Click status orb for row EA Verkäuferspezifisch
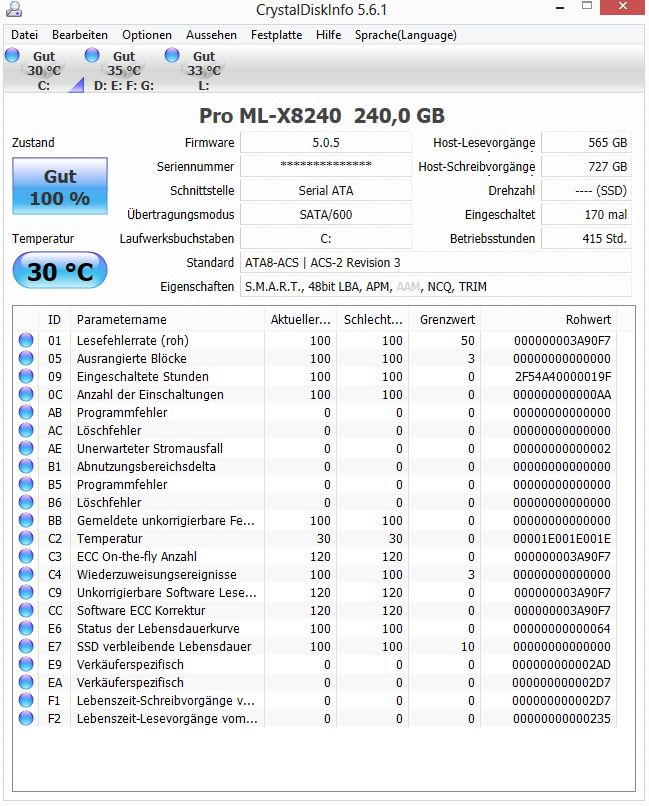Screen dimensions: 649x806 click(26, 682)
